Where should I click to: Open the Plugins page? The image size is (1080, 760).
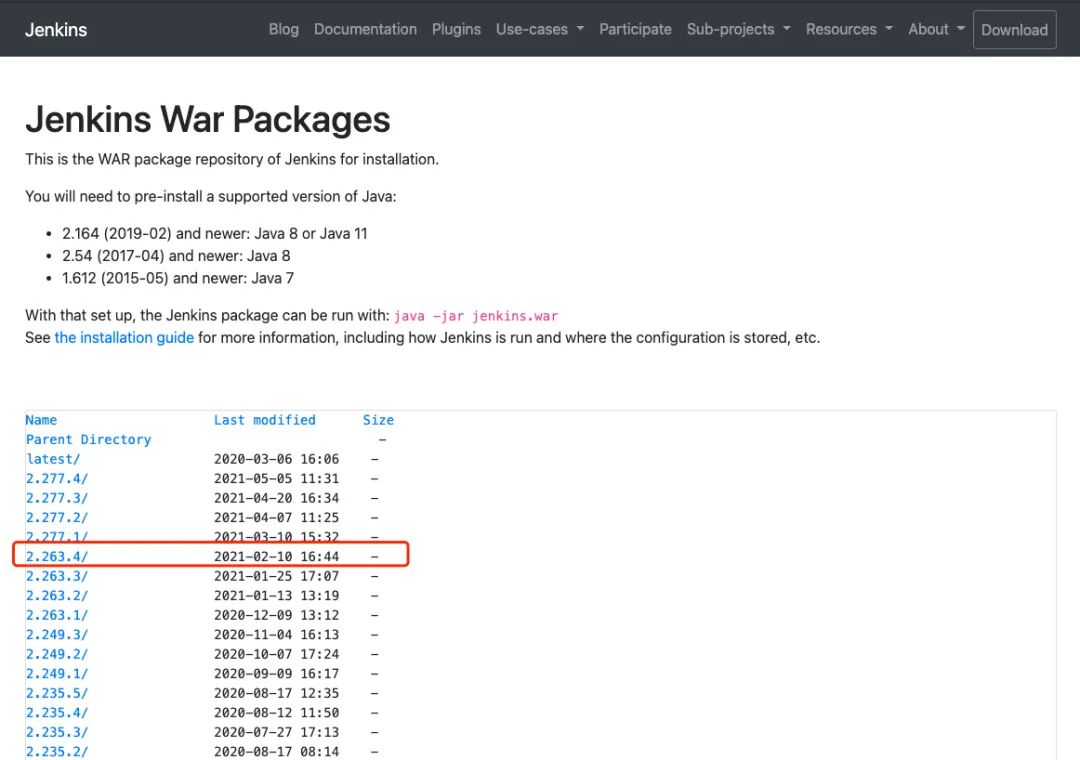[x=456, y=29]
